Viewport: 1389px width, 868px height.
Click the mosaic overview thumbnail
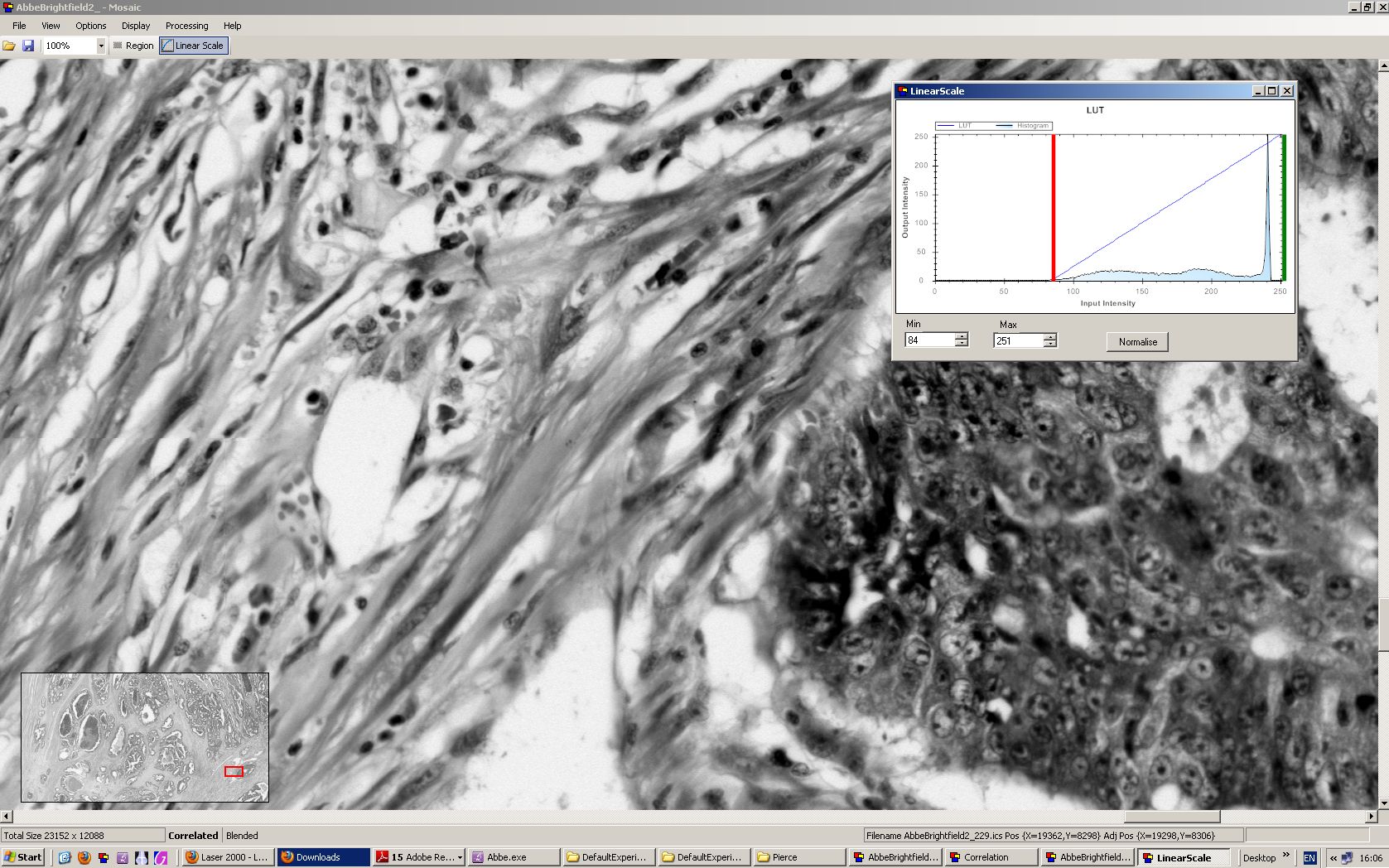click(x=145, y=737)
